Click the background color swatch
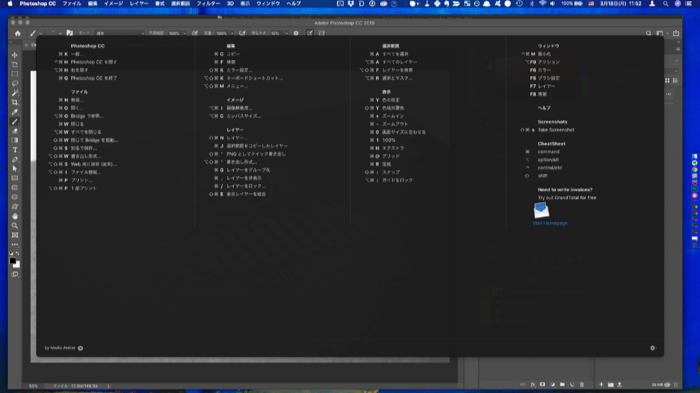The image size is (700, 393). pyautogui.click(x=17, y=265)
